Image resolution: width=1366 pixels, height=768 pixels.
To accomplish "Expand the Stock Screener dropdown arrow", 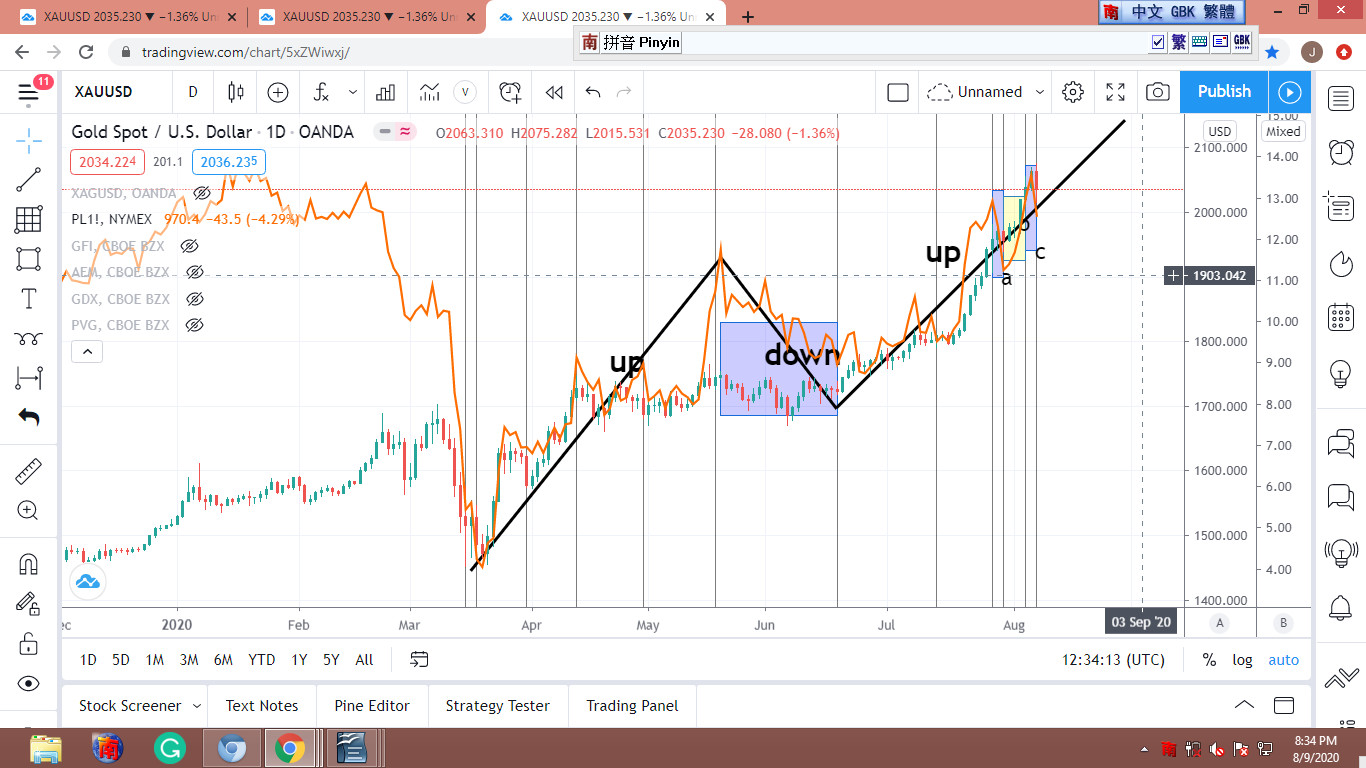I will pos(197,706).
